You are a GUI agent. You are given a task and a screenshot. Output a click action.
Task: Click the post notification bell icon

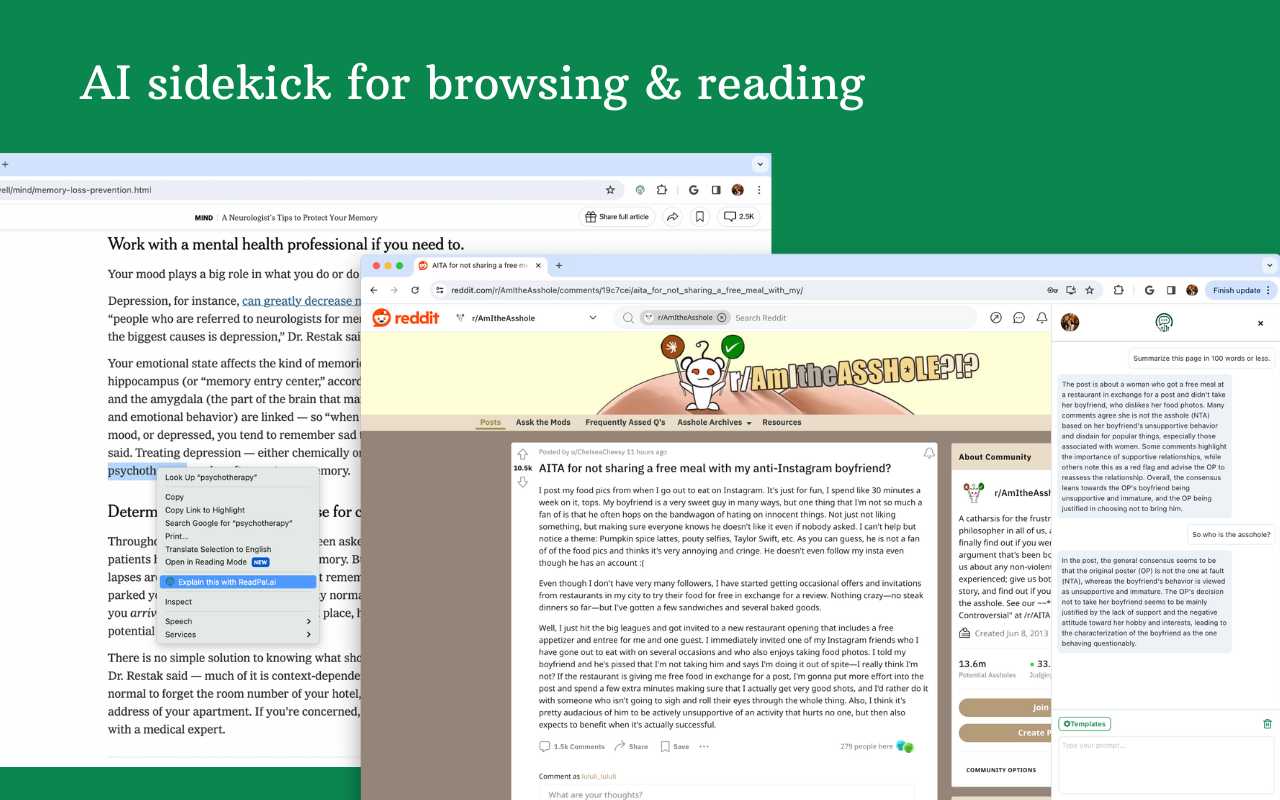(928, 453)
